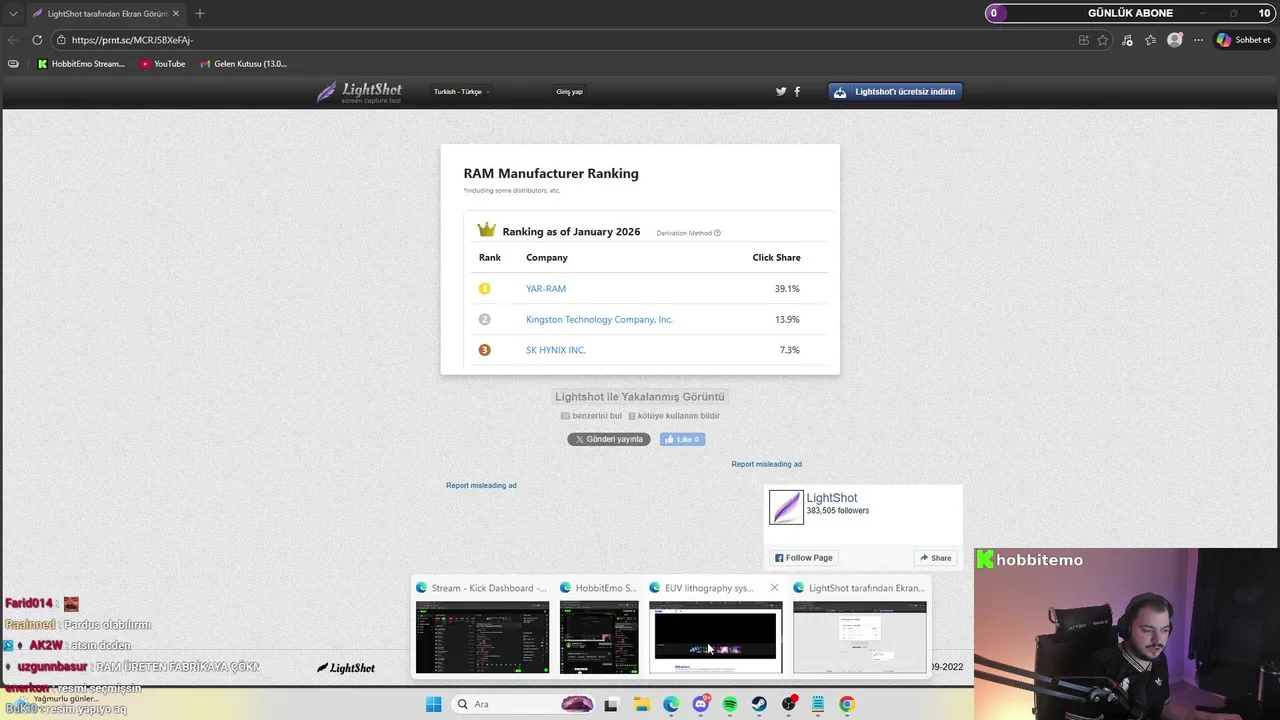The image size is (1280, 720).
Task: Open the YouTube bookmark
Action: click(x=163, y=64)
